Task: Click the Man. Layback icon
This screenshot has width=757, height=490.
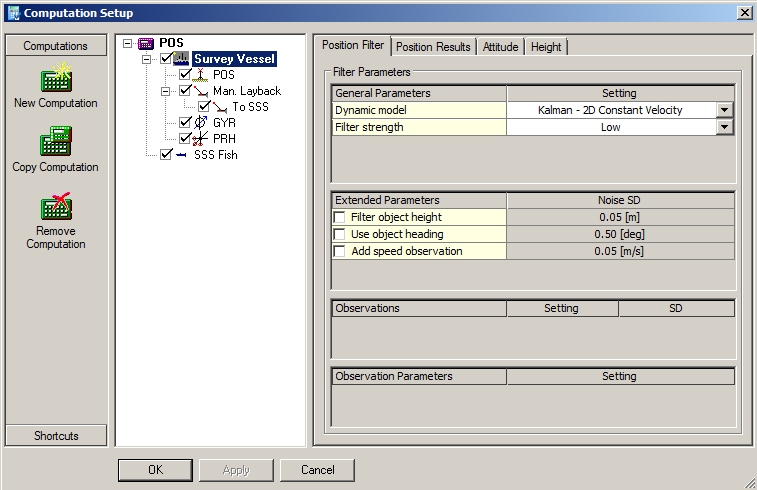Action: coord(201,91)
